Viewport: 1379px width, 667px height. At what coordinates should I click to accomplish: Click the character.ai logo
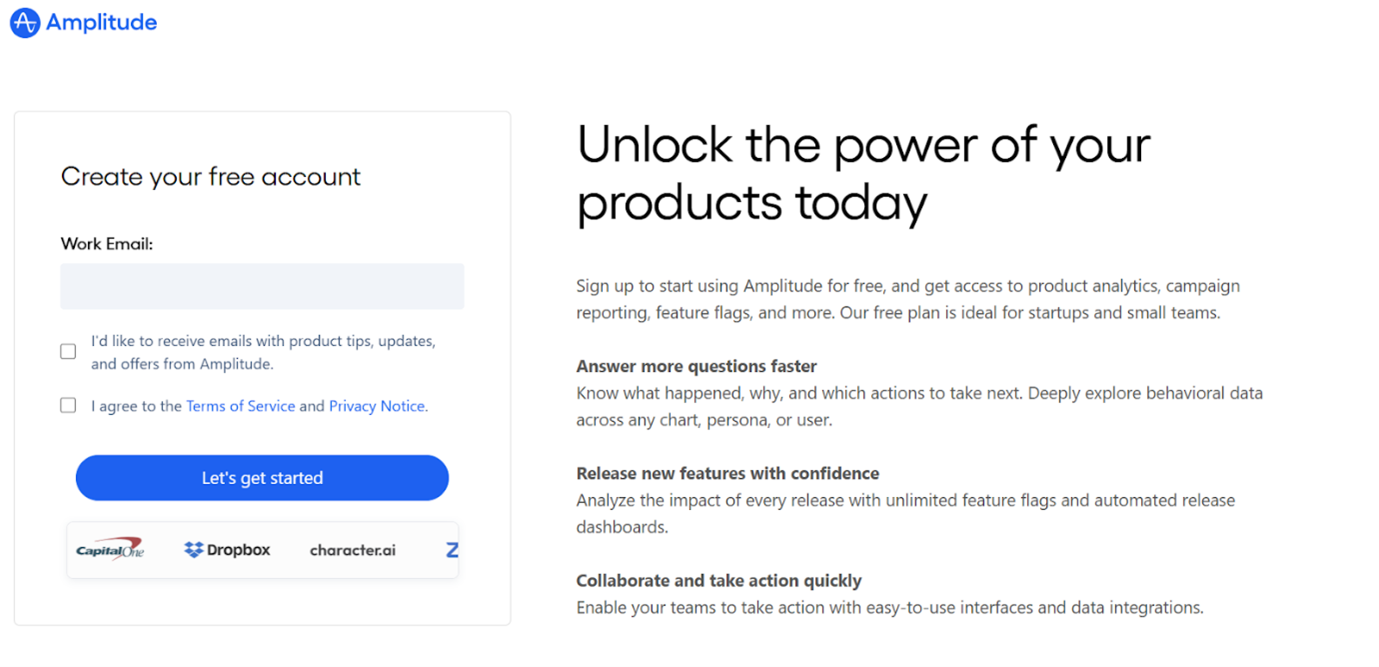353,550
